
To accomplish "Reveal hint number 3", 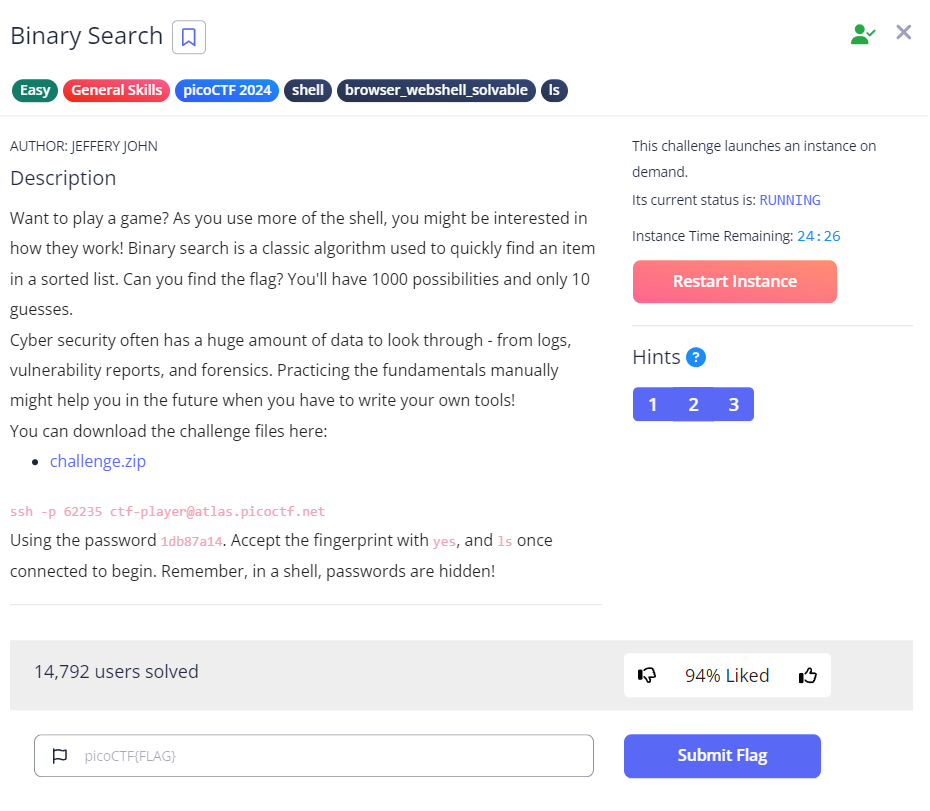I will 734,404.
